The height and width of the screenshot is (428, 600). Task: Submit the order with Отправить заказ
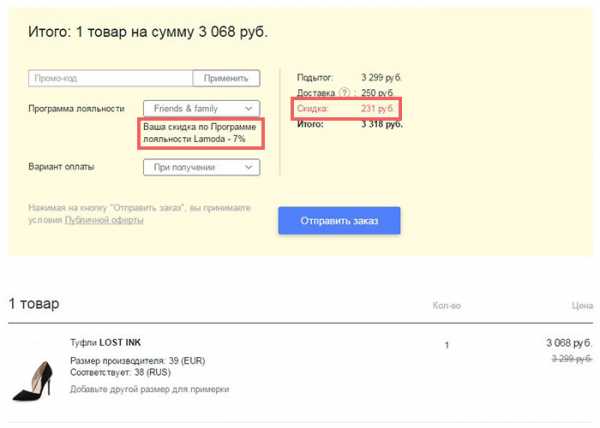339,220
